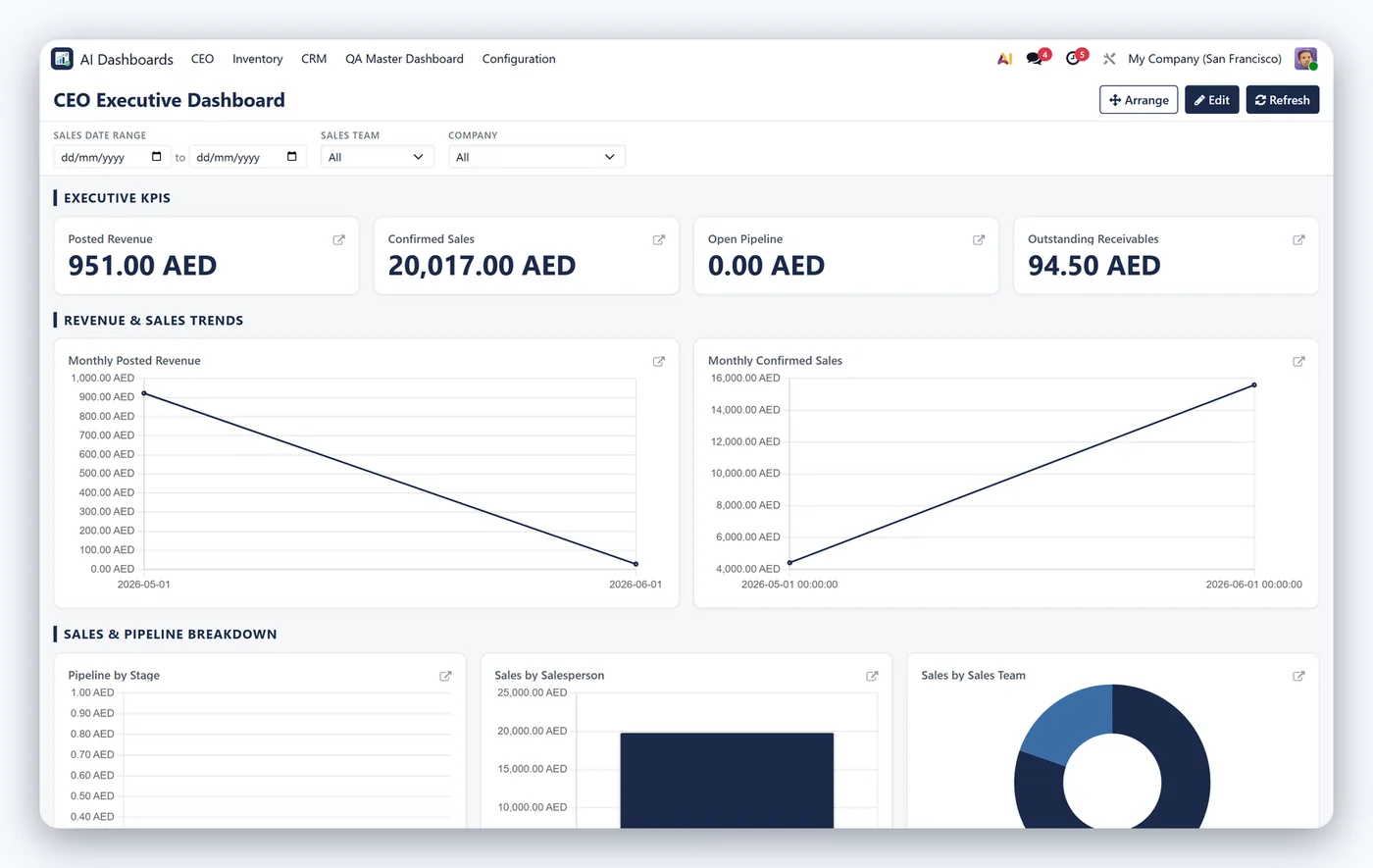The width and height of the screenshot is (1373, 868).
Task: Click the Posted Revenue value 951.00 AED
Action: [x=142, y=266]
